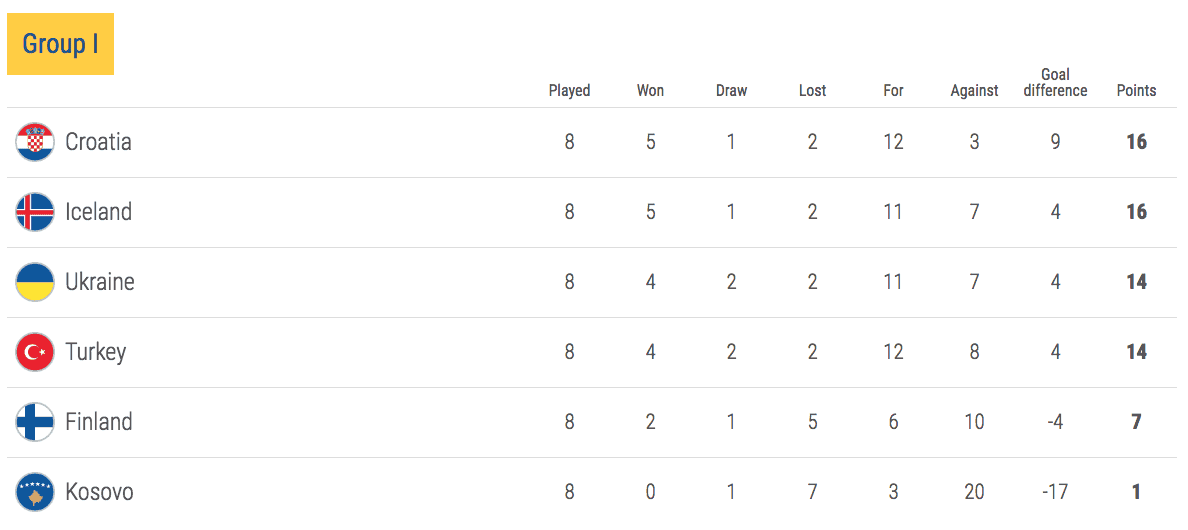The image size is (1188, 530).
Task: Select Kosovo's -17 goal difference
Action: (x=1055, y=492)
